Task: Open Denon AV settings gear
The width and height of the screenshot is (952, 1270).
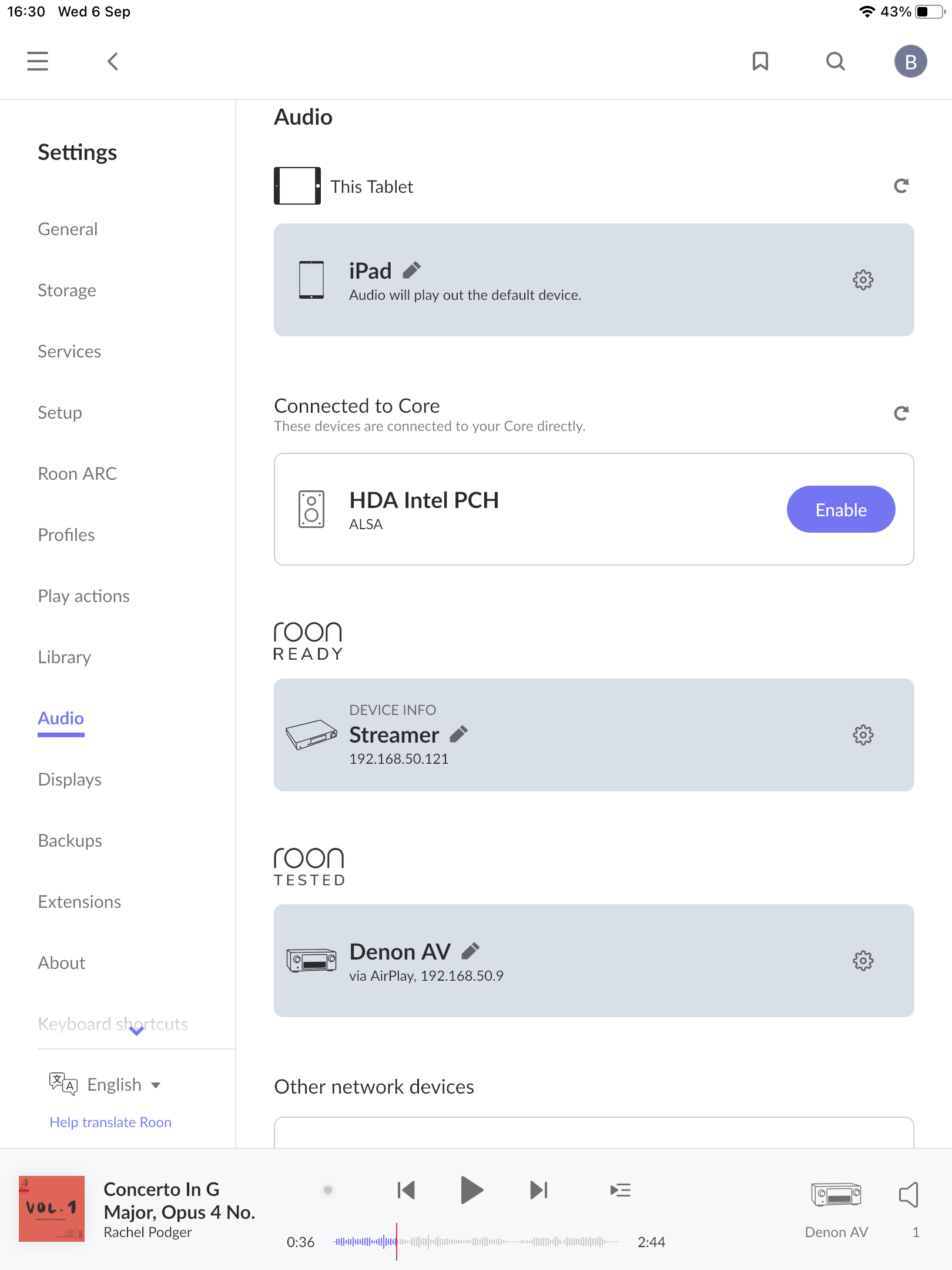Action: tap(863, 961)
